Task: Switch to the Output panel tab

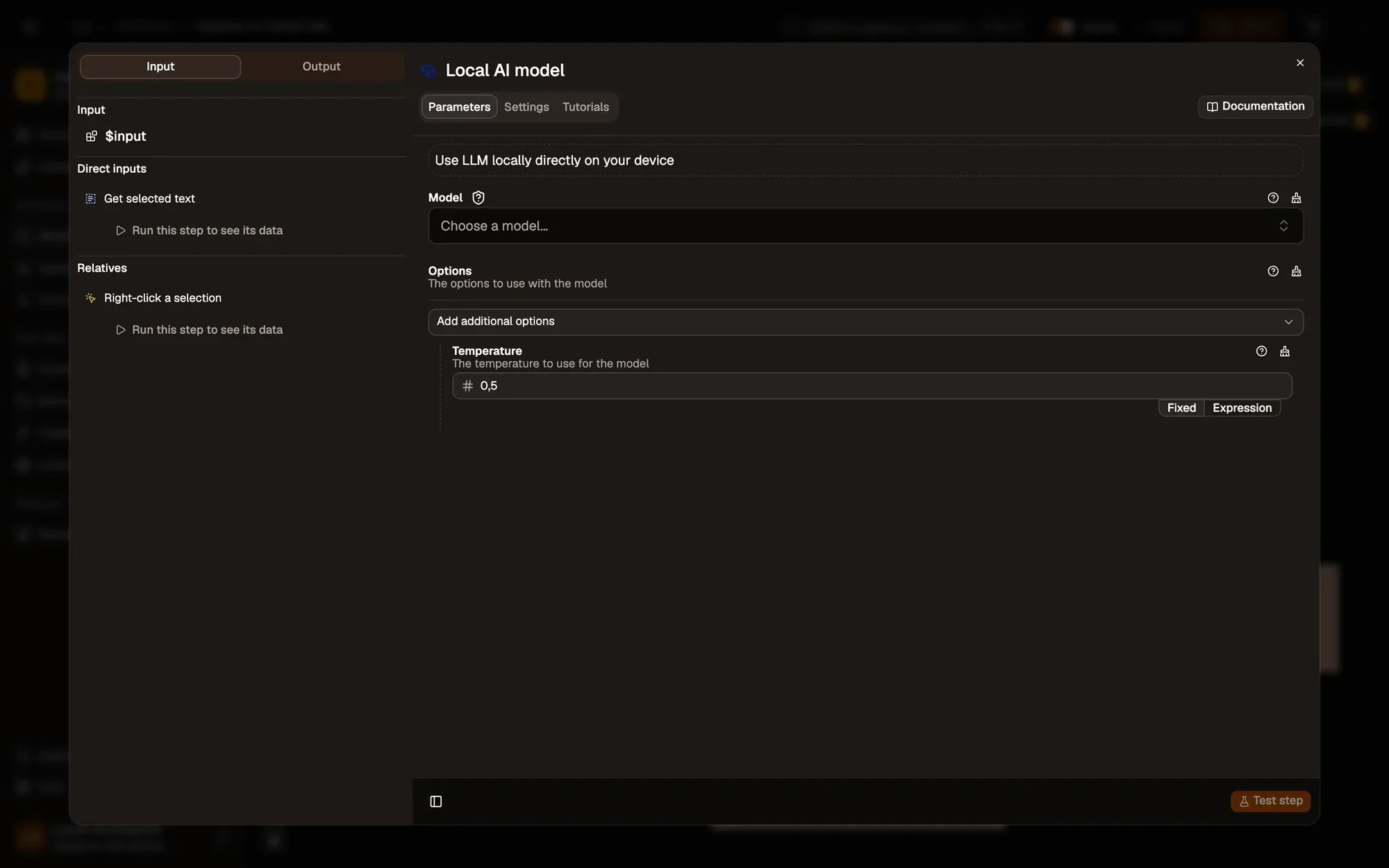Action: coord(322,67)
